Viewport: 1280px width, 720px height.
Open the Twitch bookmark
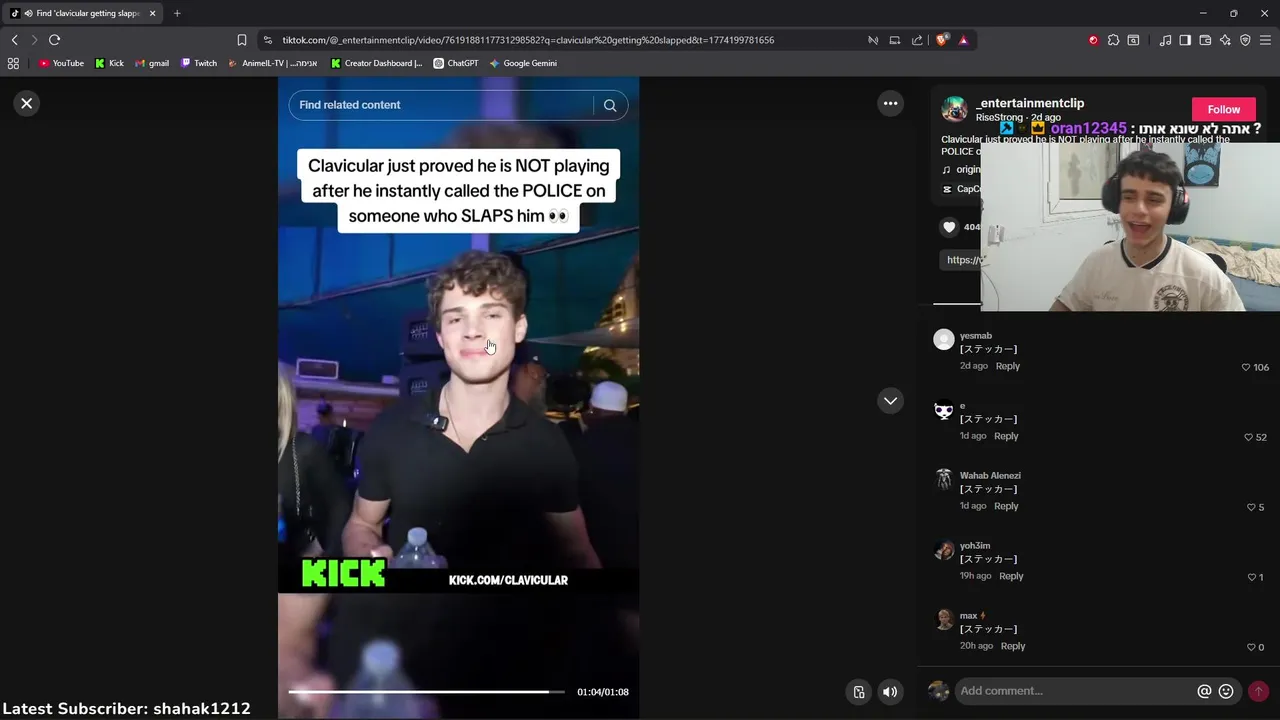pos(199,63)
